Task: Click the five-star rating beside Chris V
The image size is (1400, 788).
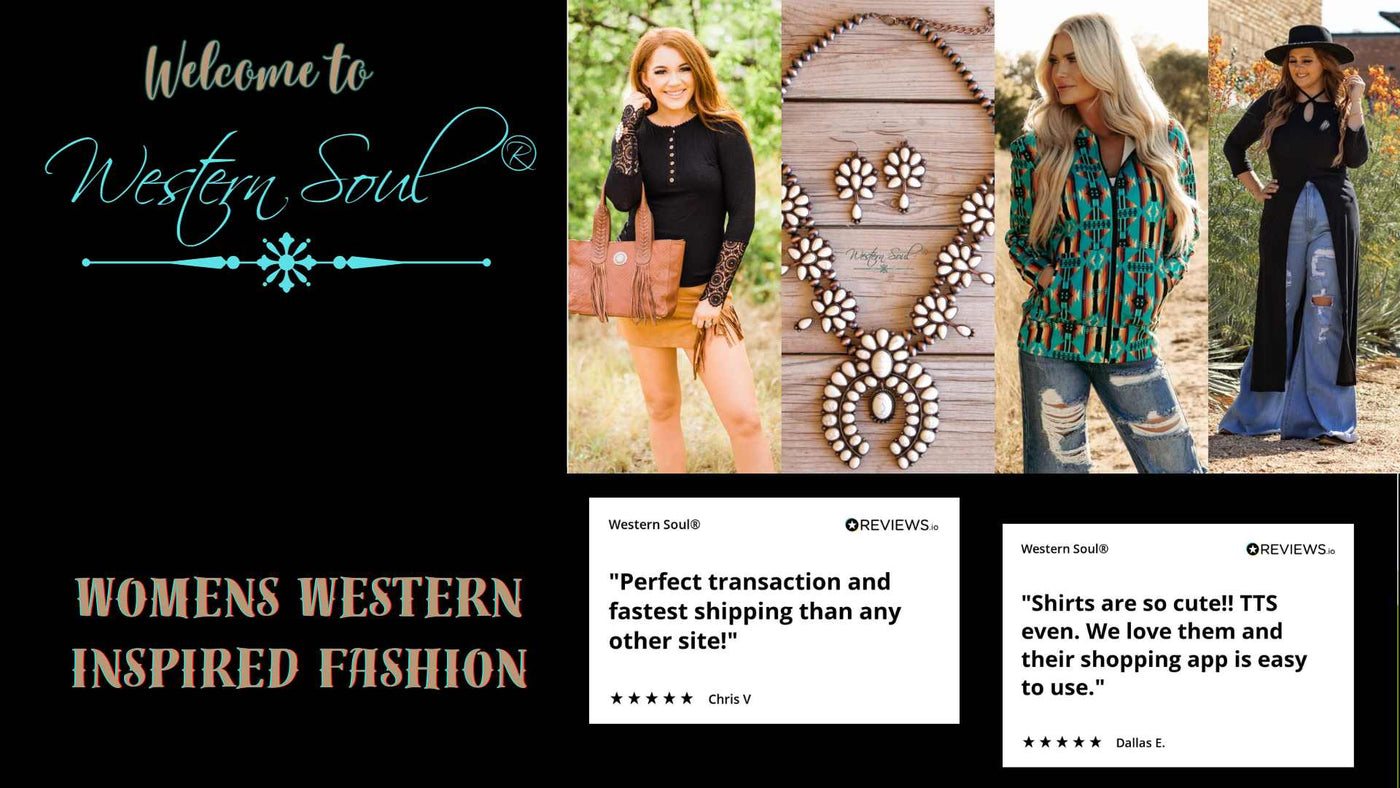Action: (651, 698)
